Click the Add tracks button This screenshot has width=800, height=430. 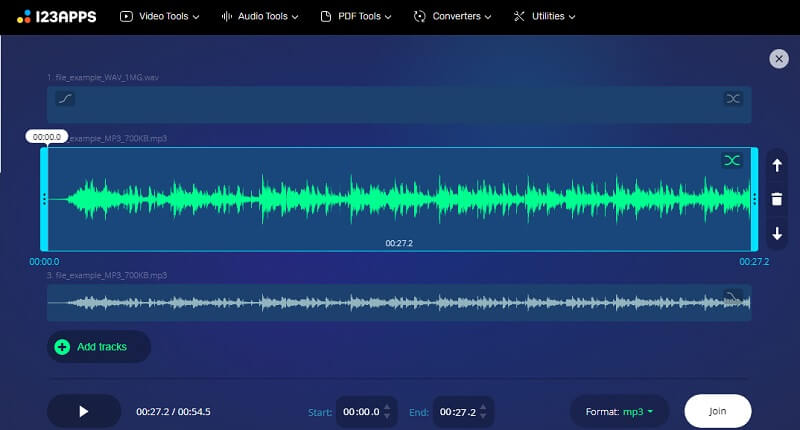[x=99, y=347]
